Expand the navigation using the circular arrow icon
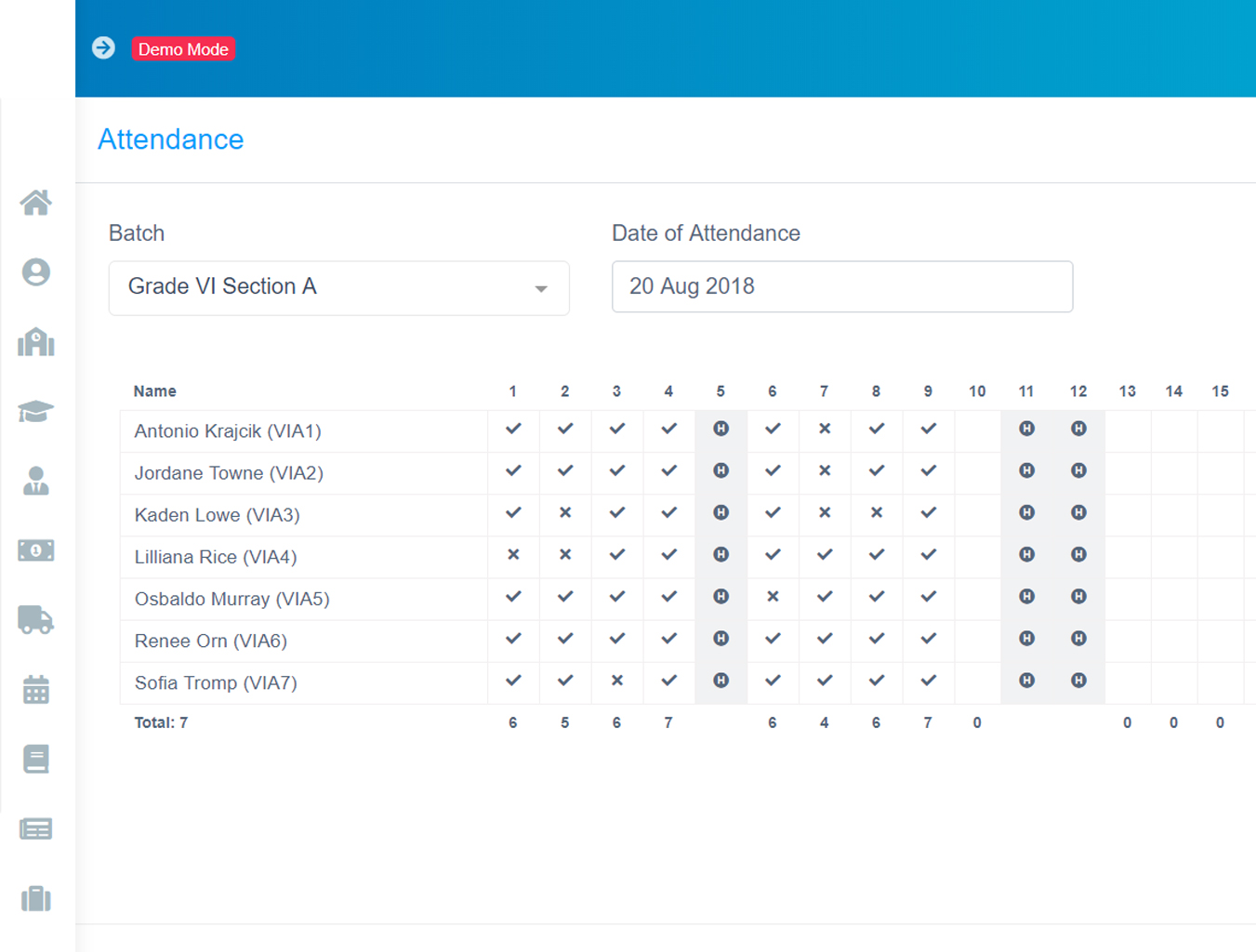Viewport: 1256px width, 952px height. click(103, 47)
